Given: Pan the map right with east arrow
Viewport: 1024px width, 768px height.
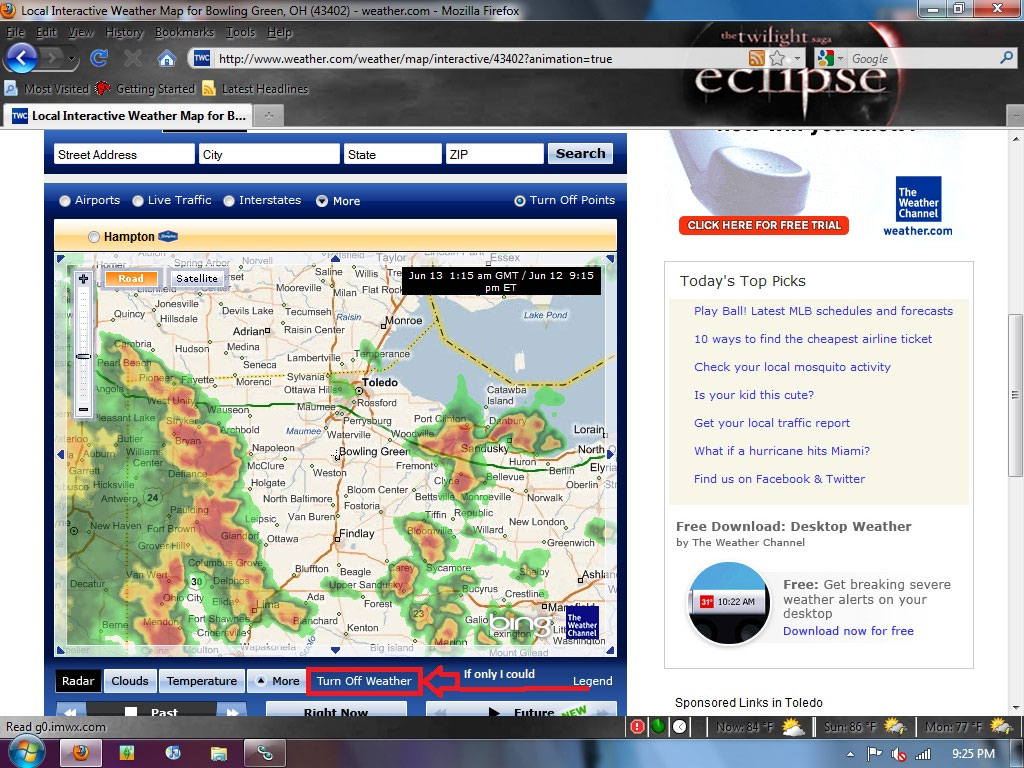Looking at the screenshot, I should [x=611, y=454].
